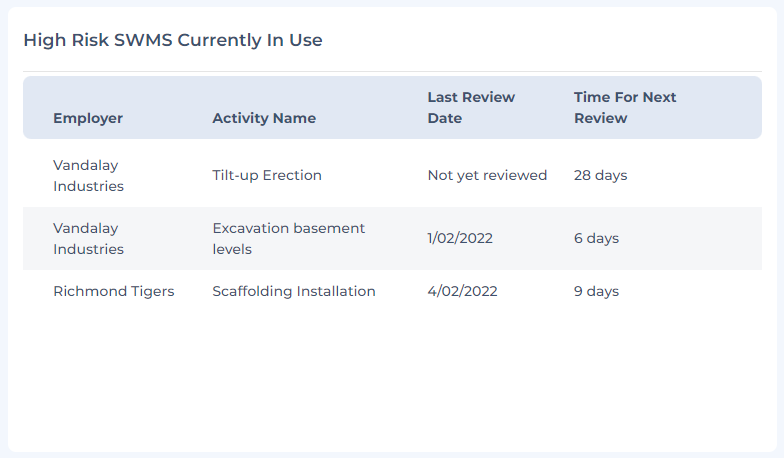Select the 28 days next review value

(x=600, y=176)
